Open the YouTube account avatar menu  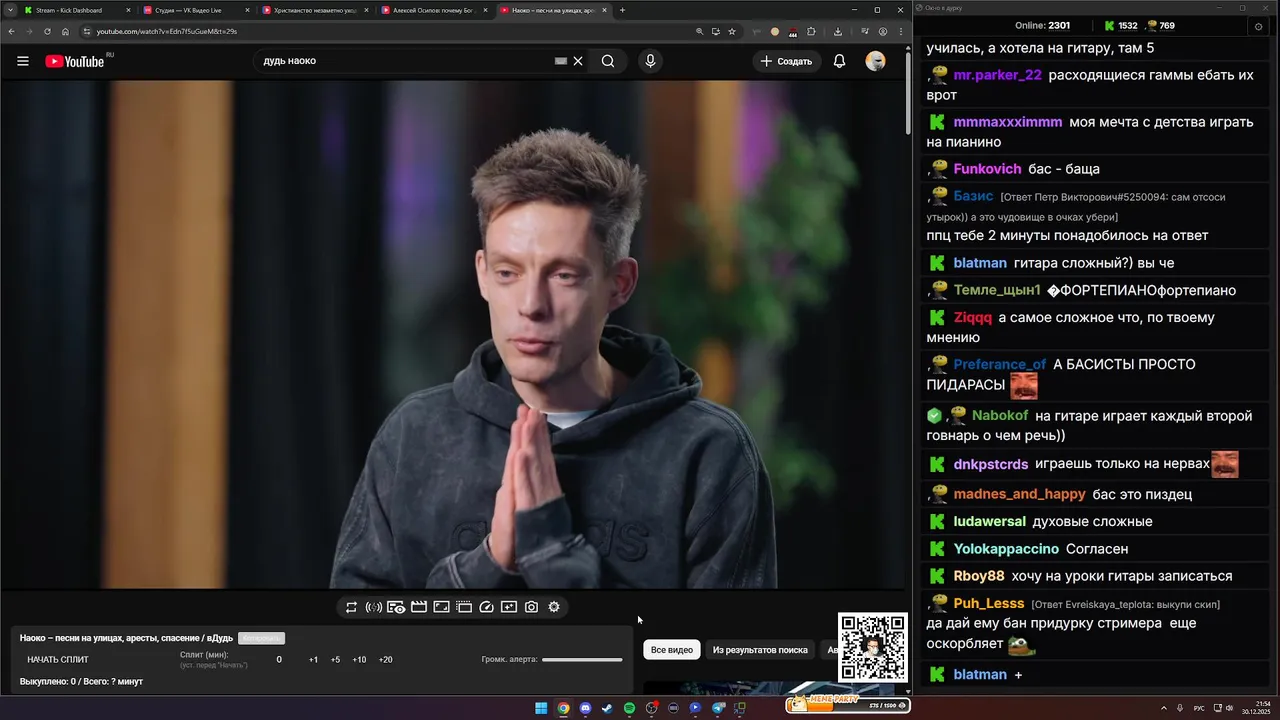click(875, 61)
